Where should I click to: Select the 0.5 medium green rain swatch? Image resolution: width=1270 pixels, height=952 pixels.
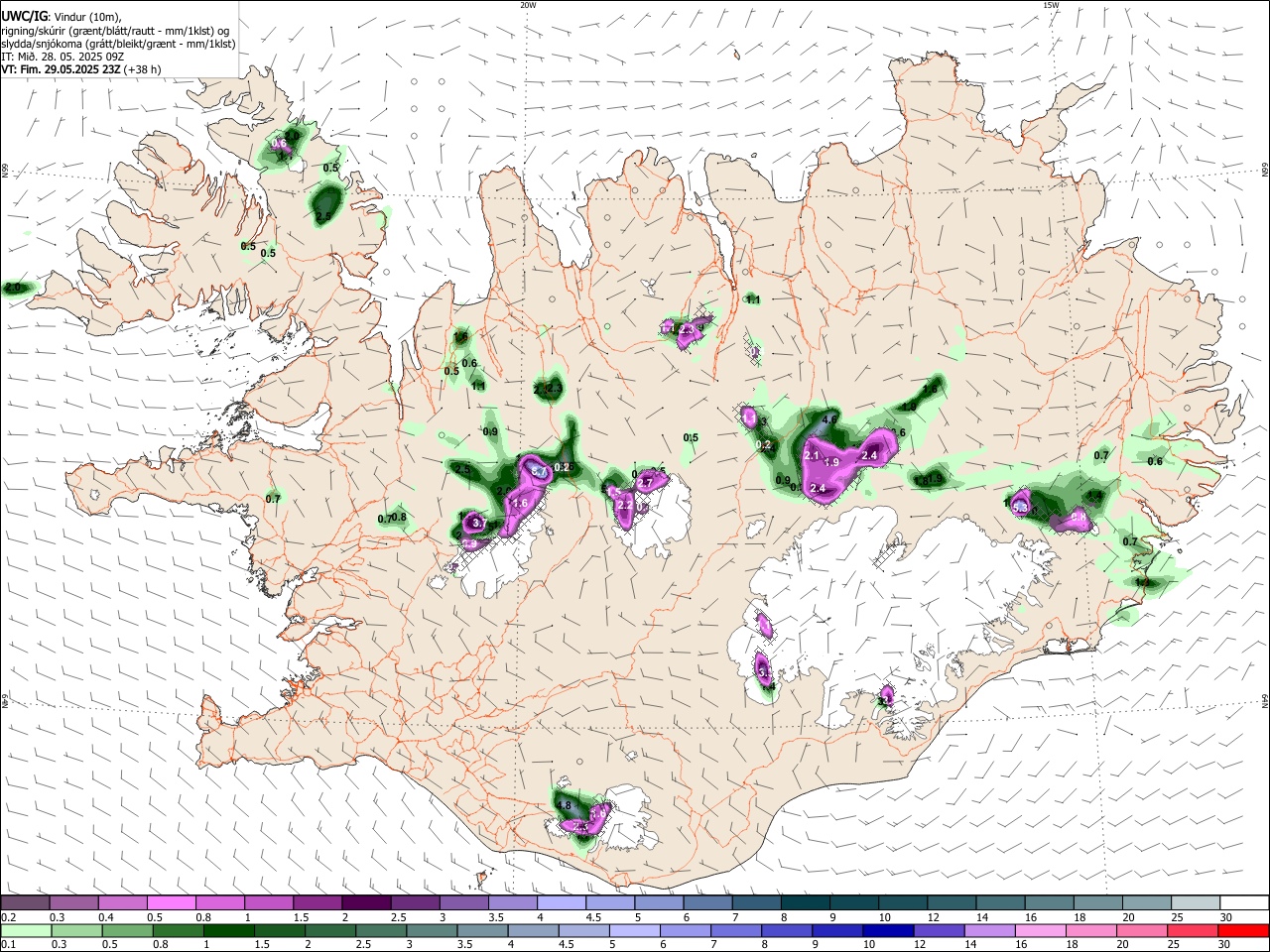(127, 930)
